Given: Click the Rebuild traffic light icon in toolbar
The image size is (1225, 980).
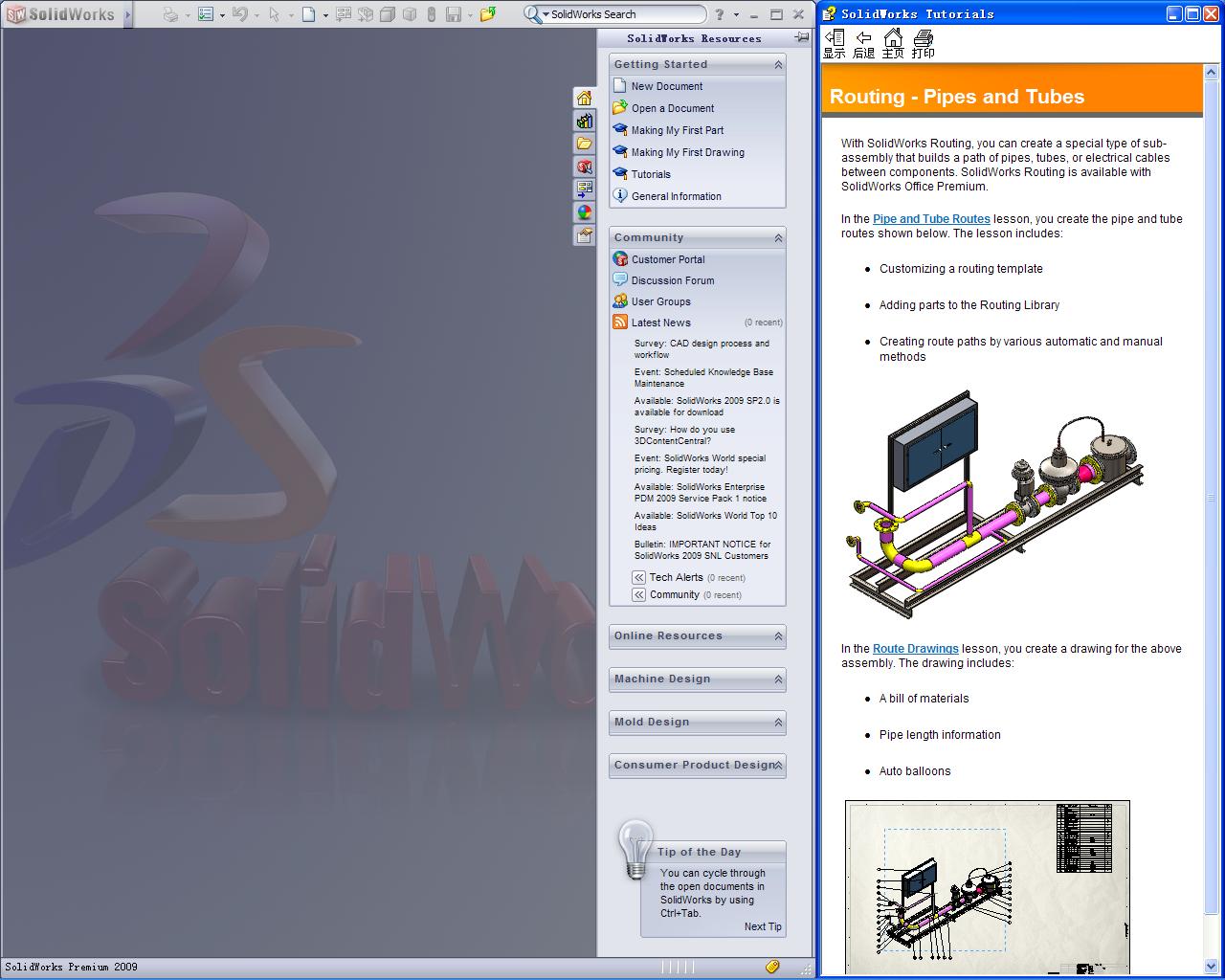Looking at the screenshot, I should point(431,14).
